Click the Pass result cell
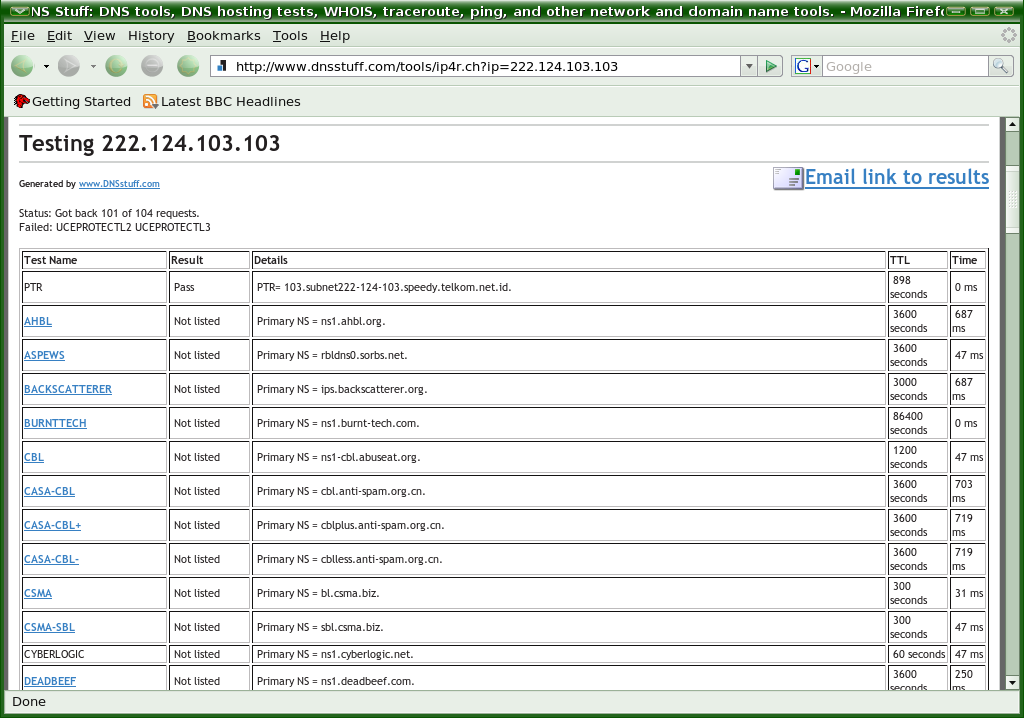The image size is (1024, 718). (209, 287)
